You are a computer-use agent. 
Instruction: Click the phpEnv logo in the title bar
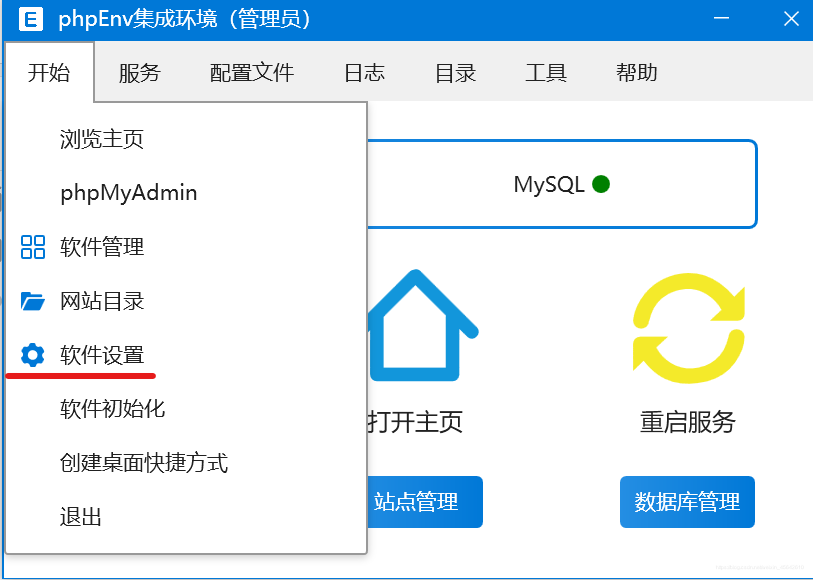tap(30, 19)
